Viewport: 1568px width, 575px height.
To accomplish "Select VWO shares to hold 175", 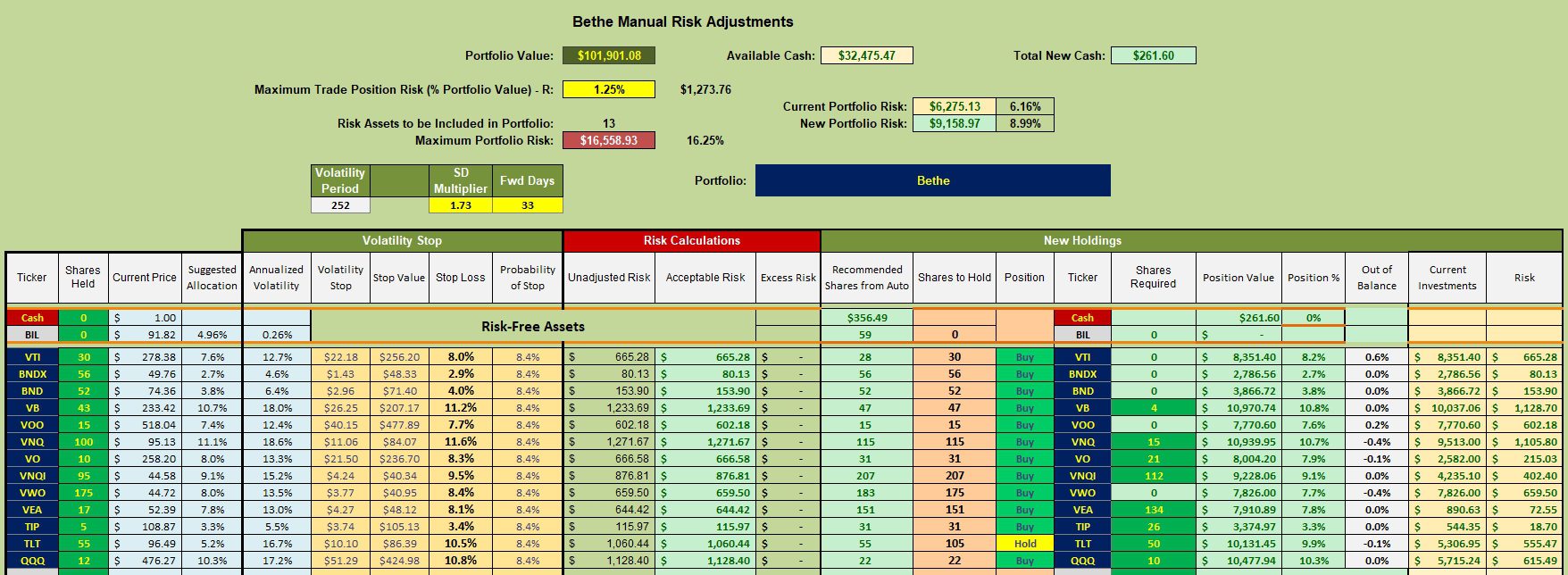I will click(955, 493).
